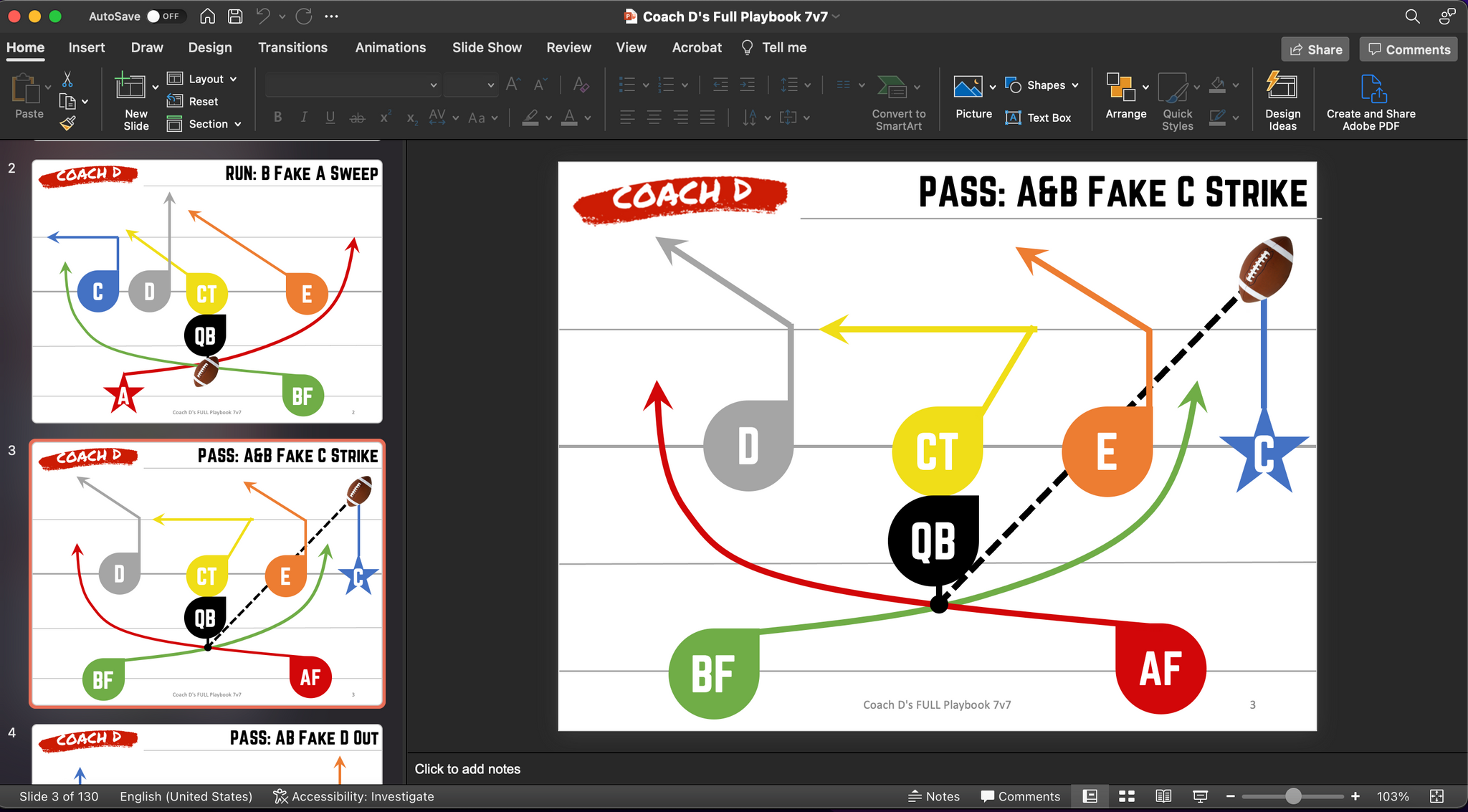Image resolution: width=1468 pixels, height=812 pixels.
Task: Switch to Slide Sorter view icon
Action: [1127, 796]
